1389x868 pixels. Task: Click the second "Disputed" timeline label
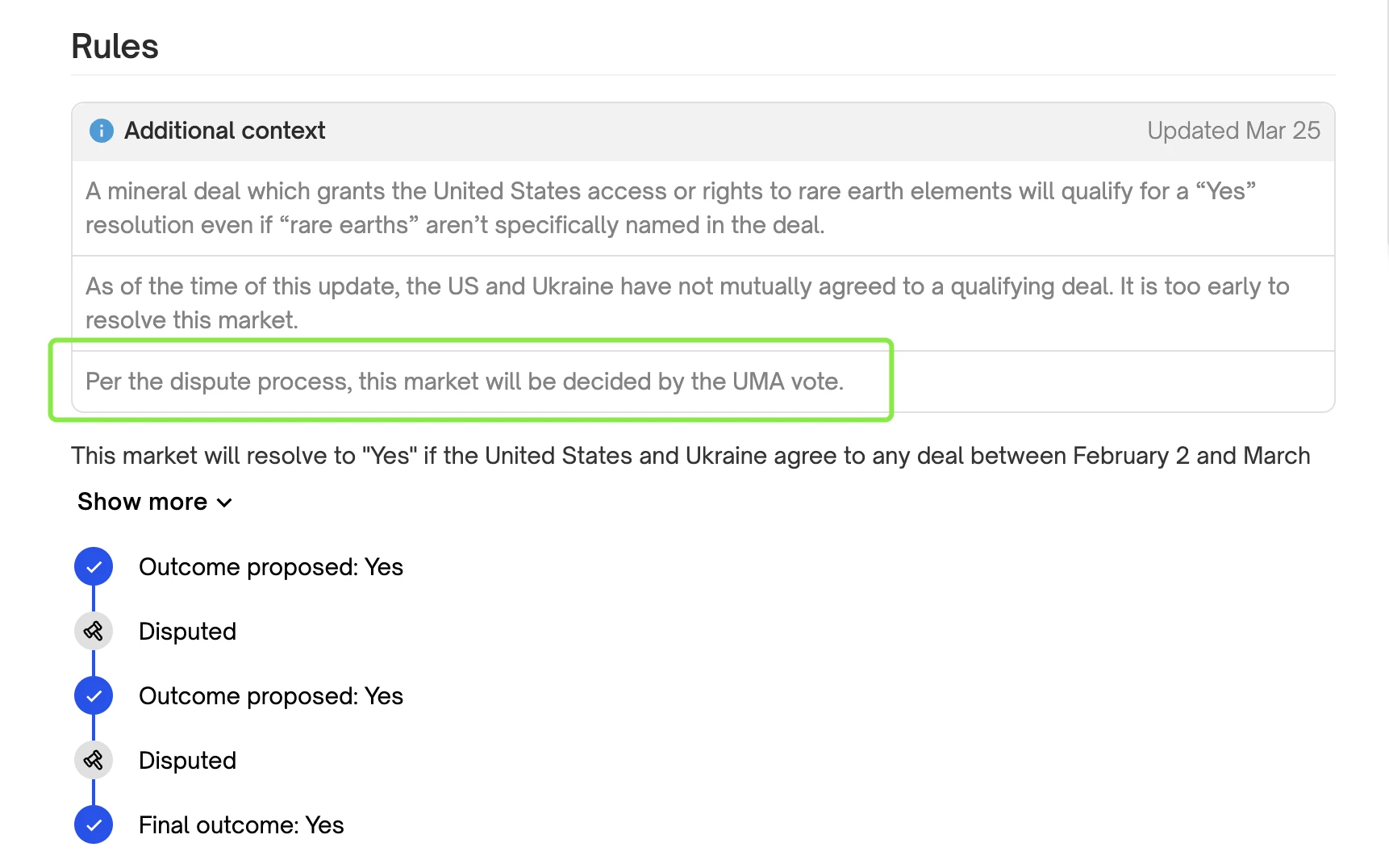coord(187,761)
